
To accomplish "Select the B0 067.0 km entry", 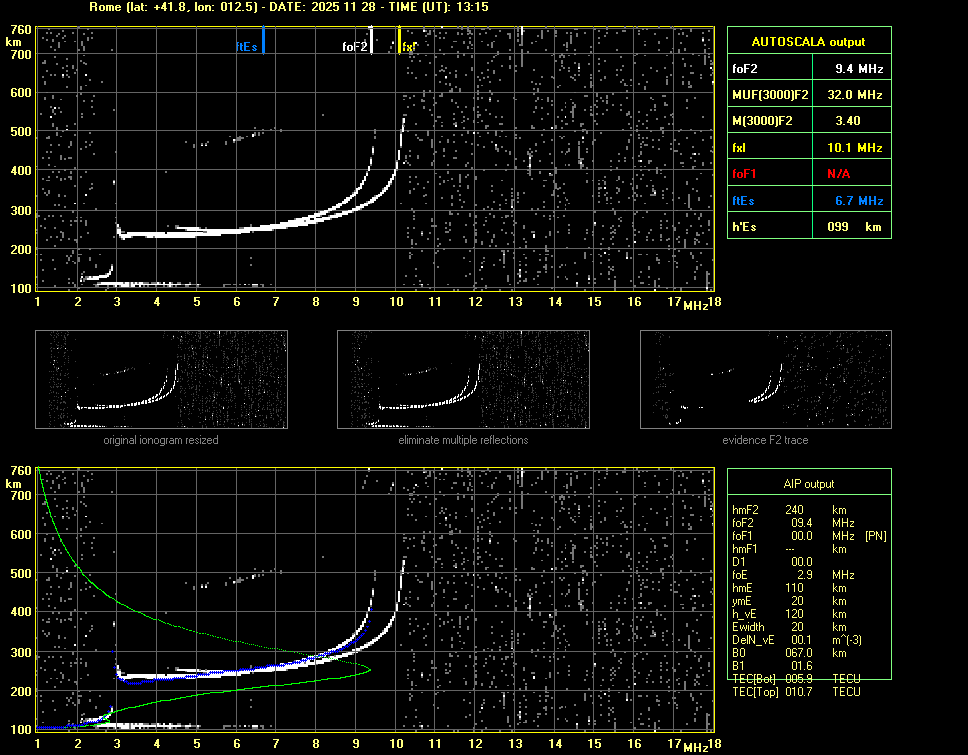I will click(x=800, y=653).
